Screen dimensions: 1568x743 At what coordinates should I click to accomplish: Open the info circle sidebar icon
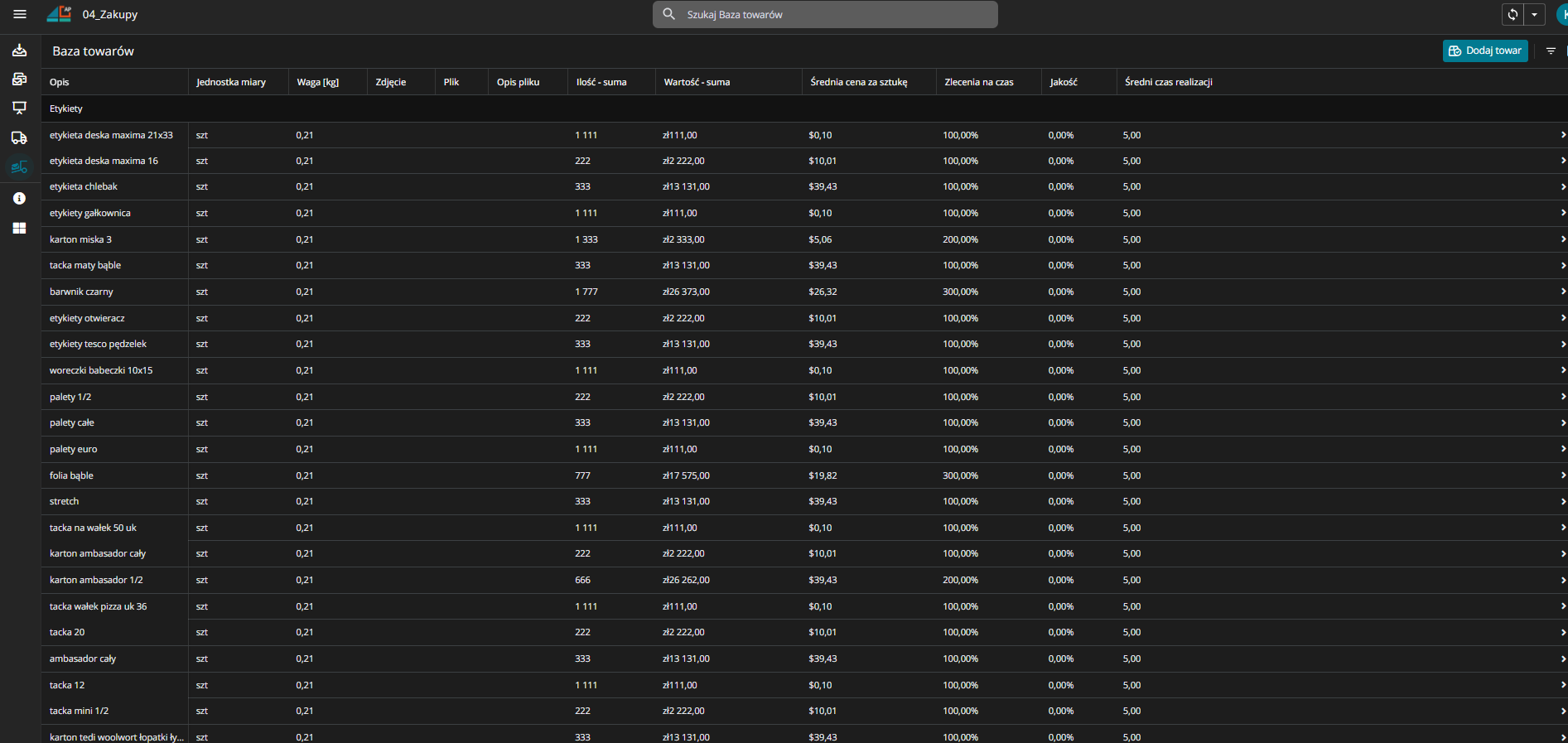(x=19, y=198)
